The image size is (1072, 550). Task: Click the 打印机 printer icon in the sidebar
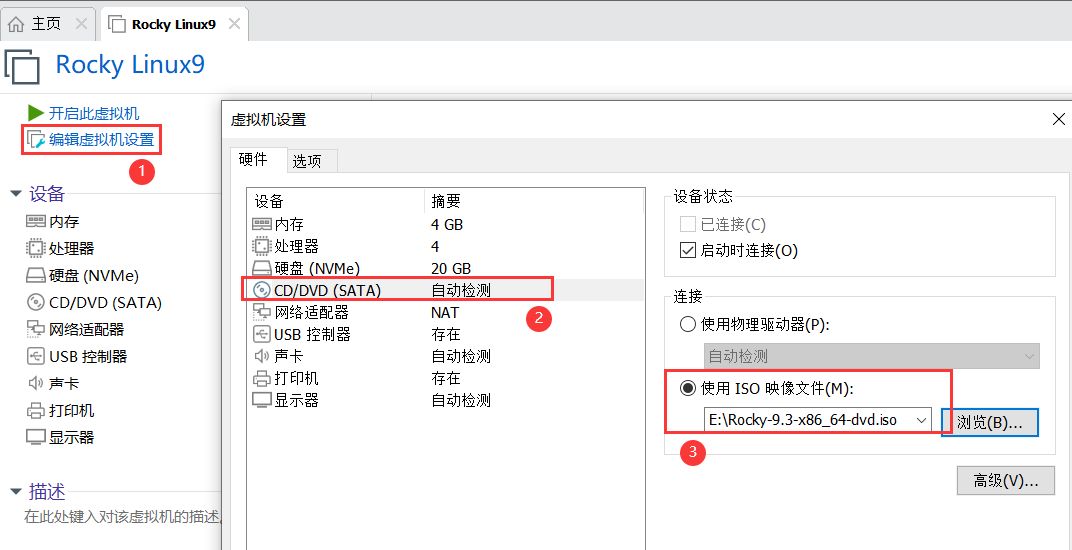[x=36, y=410]
